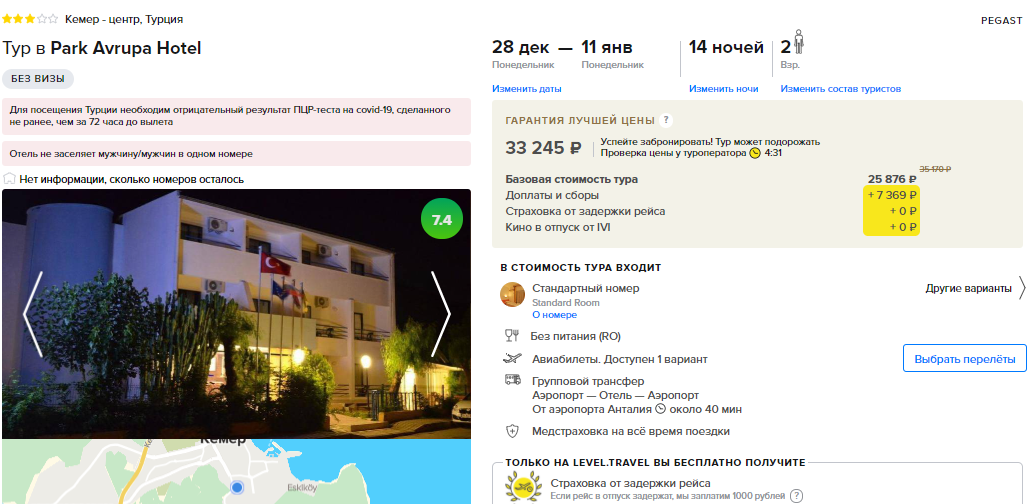Screen dimensions: 1034x504
Task: Expand other room options chevron
Action: (1022, 288)
